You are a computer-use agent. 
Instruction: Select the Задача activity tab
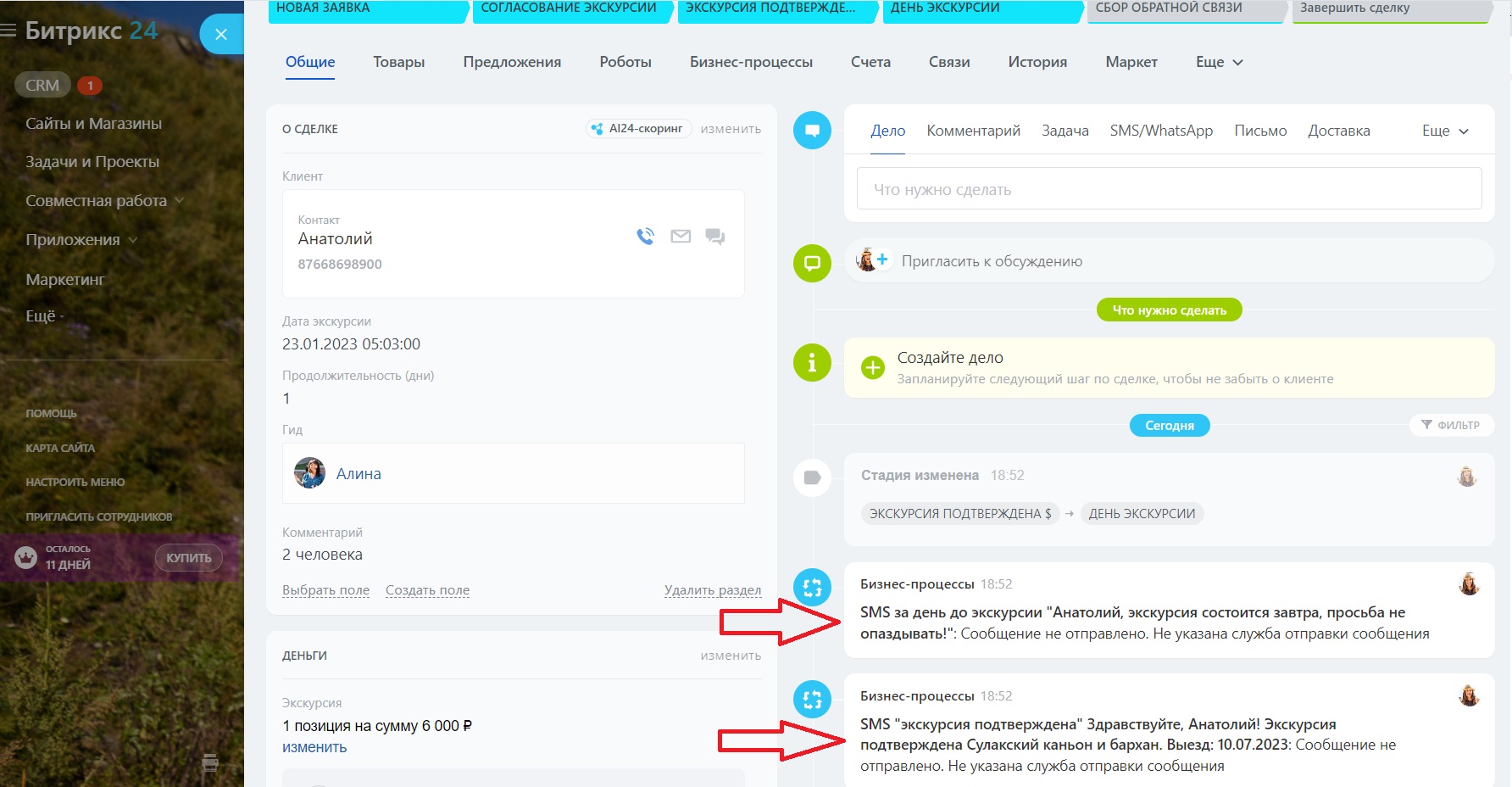pyautogui.click(x=1065, y=131)
